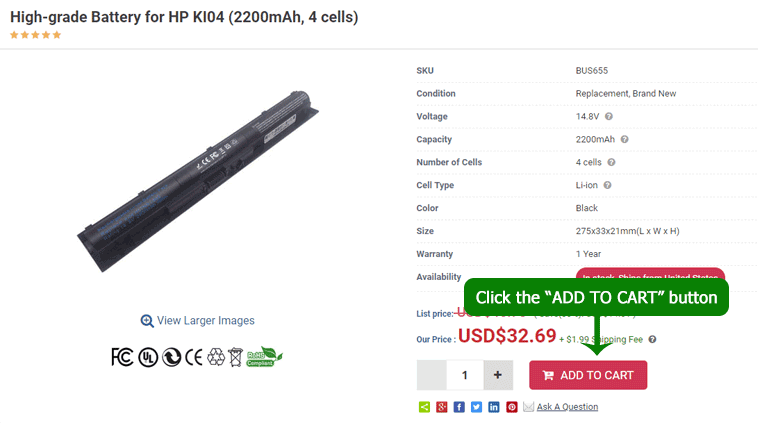Pin product on Pinterest
This screenshot has height=423, width=758.
coord(511,407)
